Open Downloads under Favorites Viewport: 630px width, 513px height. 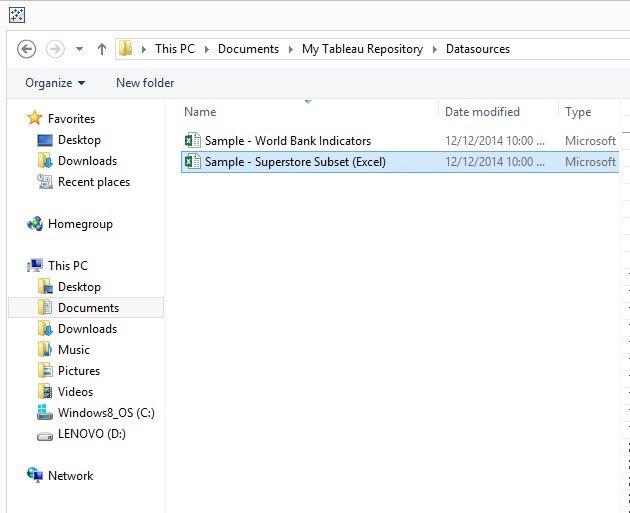coord(87,161)
